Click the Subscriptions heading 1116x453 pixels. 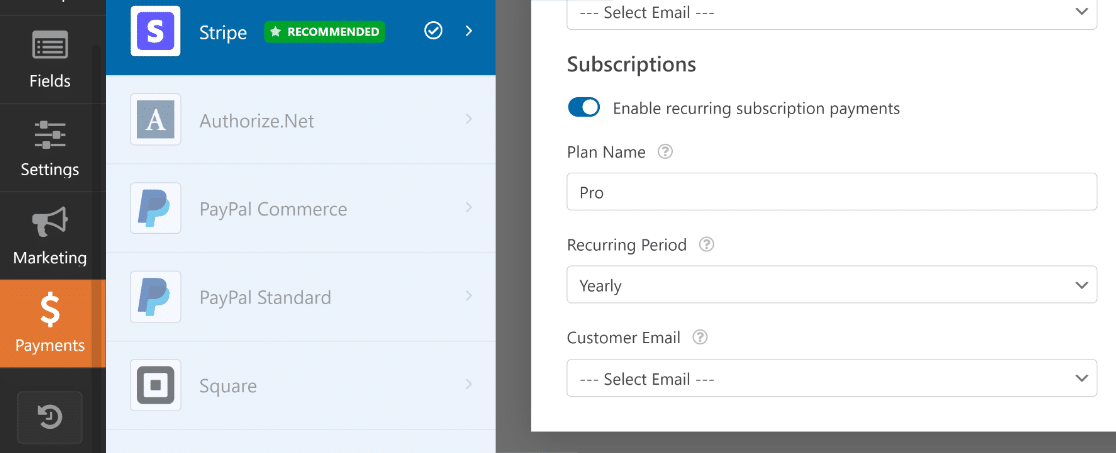click(x=631, y=64)
